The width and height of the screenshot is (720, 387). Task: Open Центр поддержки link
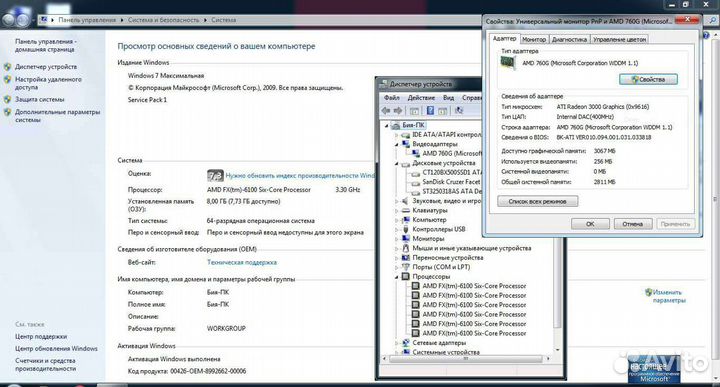[x=41, y=337]
